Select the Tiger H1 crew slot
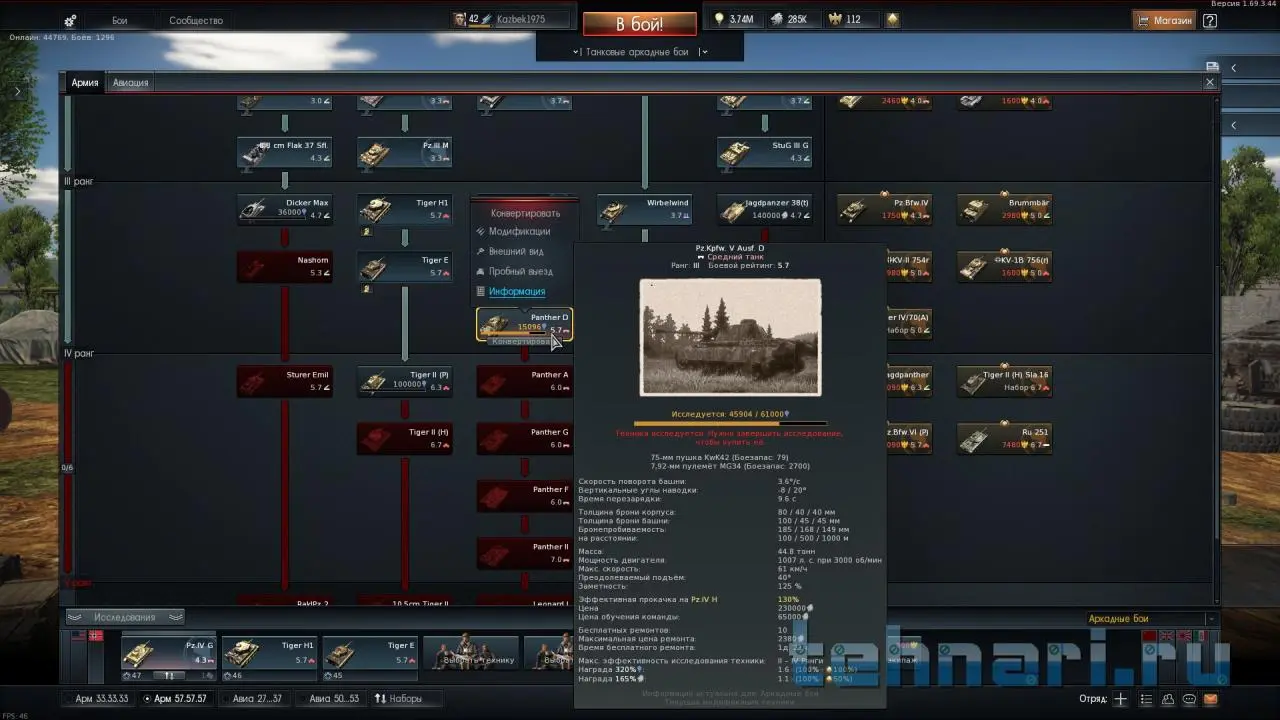 pyautogui.click(x=270, y=652)
